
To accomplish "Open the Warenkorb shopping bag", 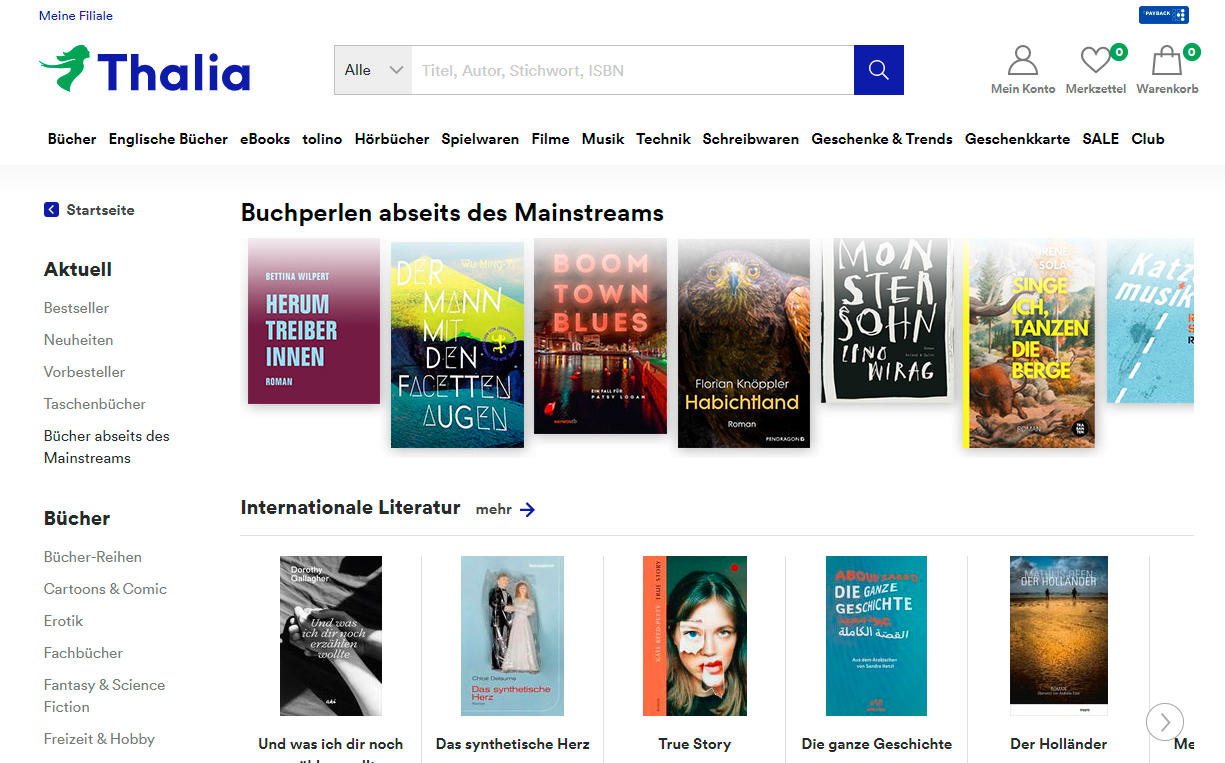I will click(1167, 62).
